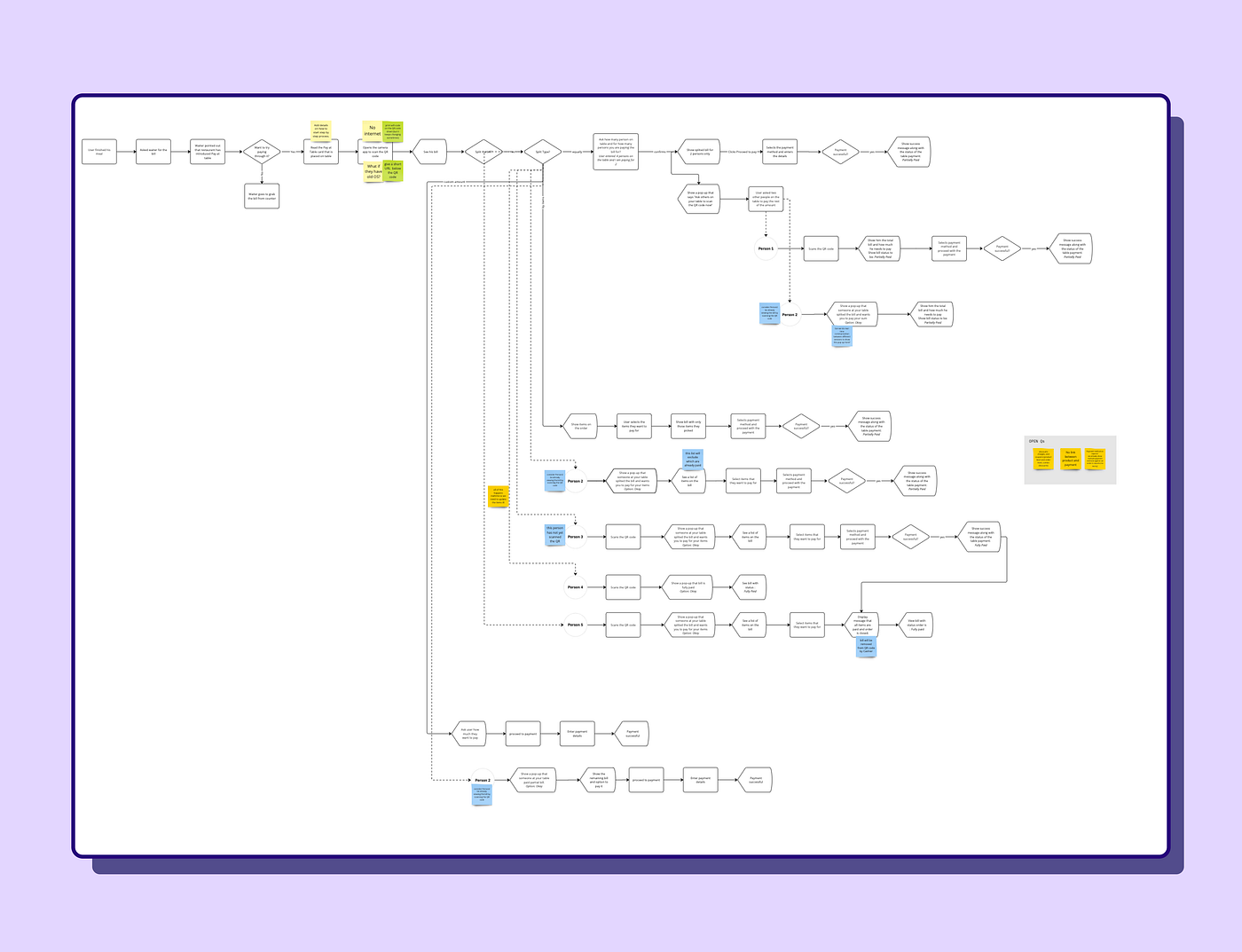Click the 'Ask how many person on table' node
Viewport: 1242px width, 952px height.
click(x=616, y=152)
